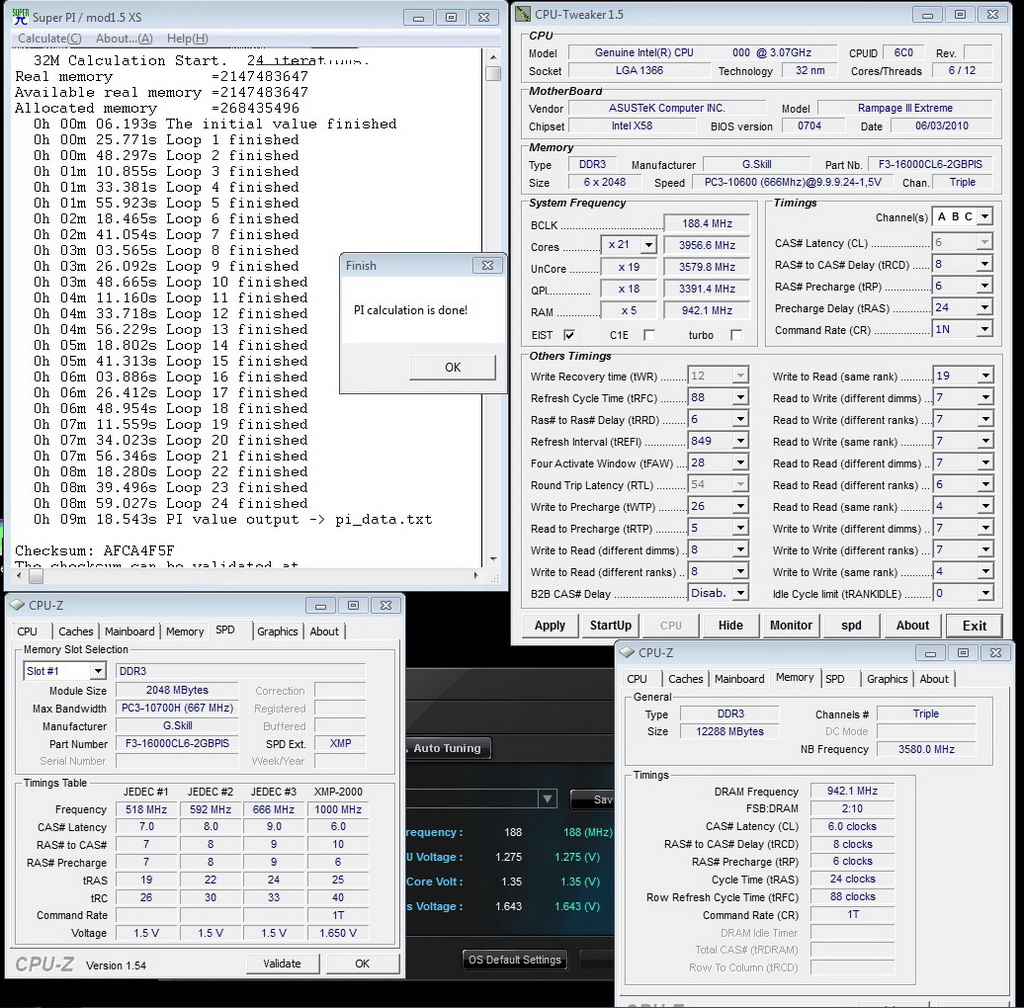Open the Cores multiplier x 21 dropdown
This screenshot has width=1024, height=1008.
coord(648,245)
